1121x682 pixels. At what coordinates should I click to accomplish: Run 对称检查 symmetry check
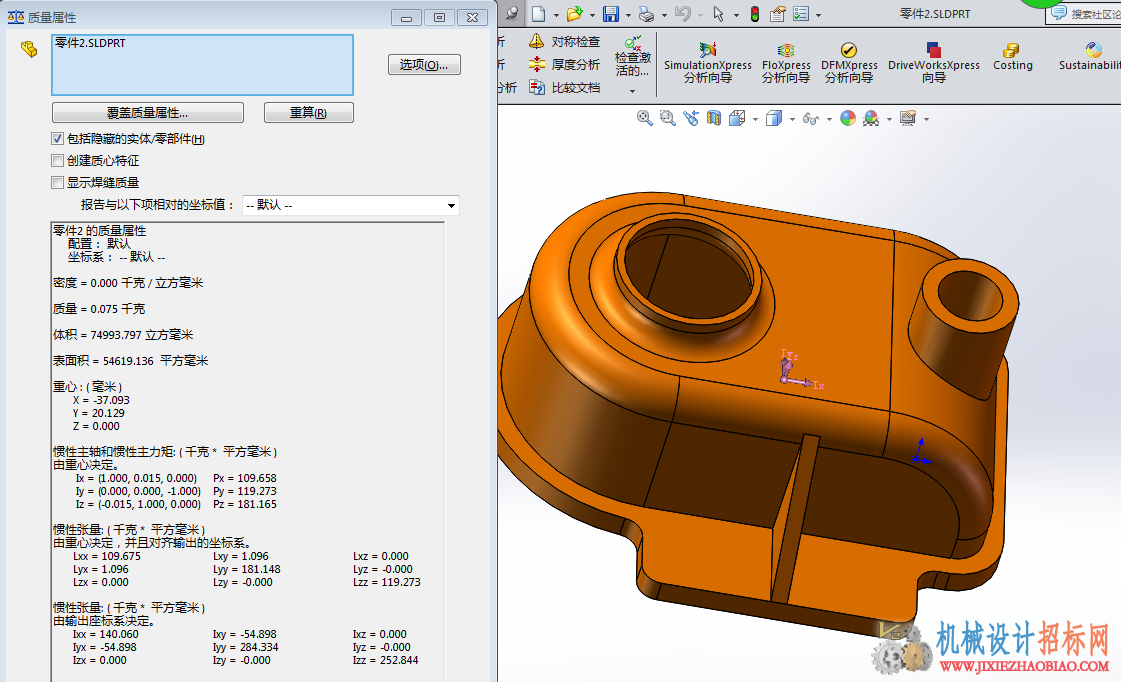(x=564, y=41)
